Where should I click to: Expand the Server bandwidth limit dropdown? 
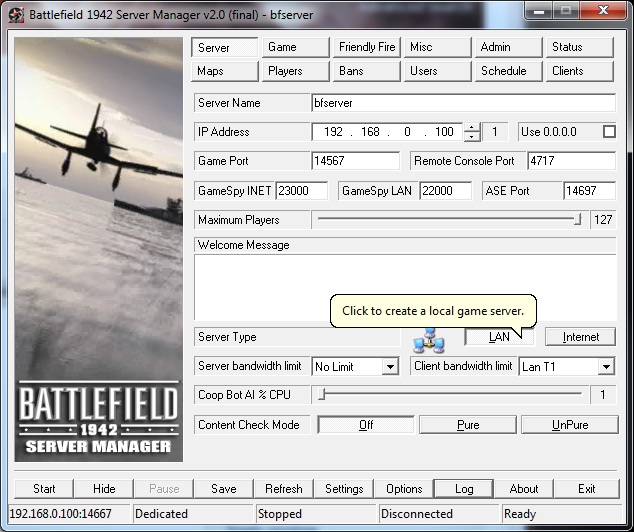(390, 367)
